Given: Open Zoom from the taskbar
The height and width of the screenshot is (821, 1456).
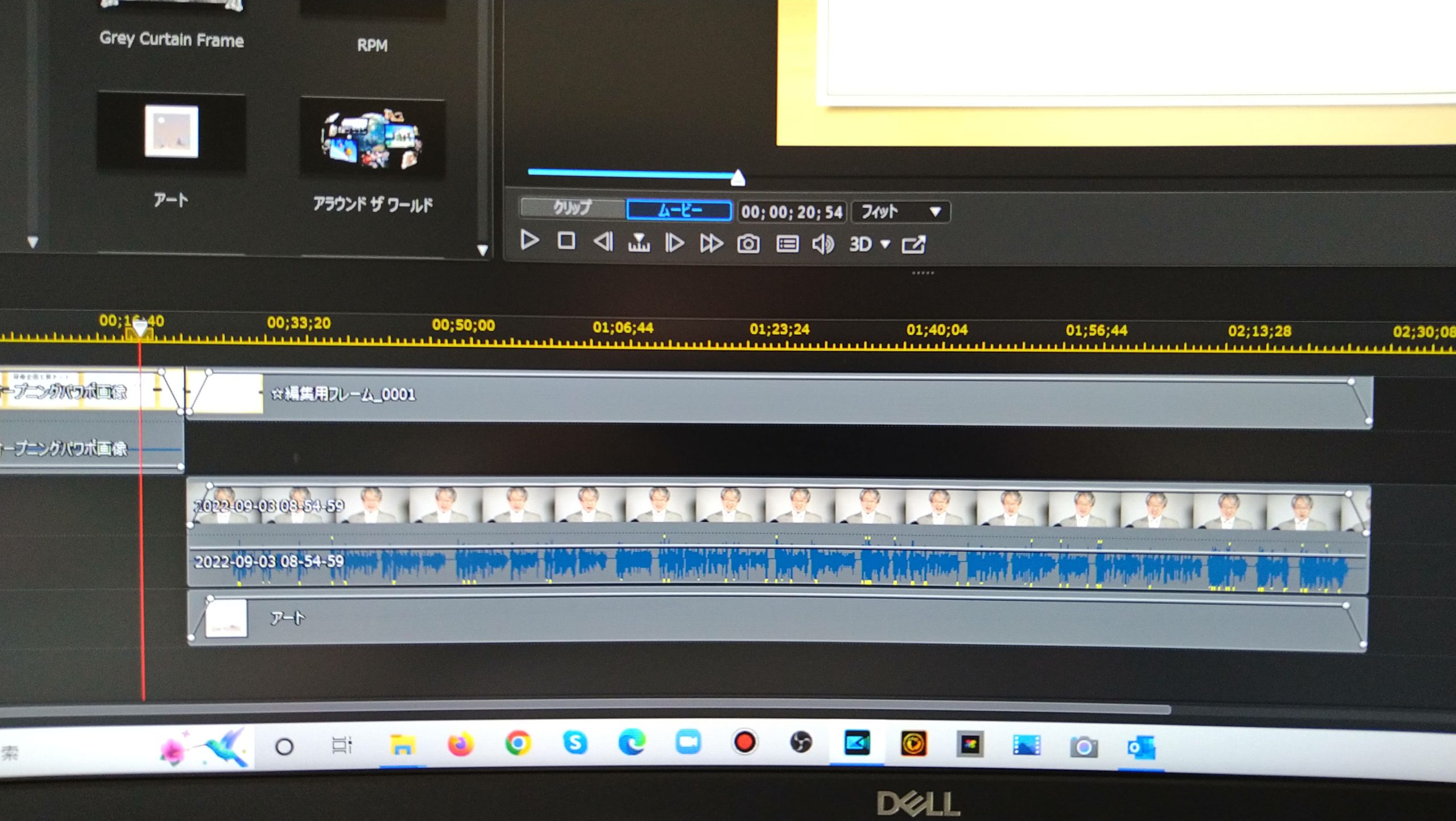Looking at the screenshot, I should click(688, 742).
